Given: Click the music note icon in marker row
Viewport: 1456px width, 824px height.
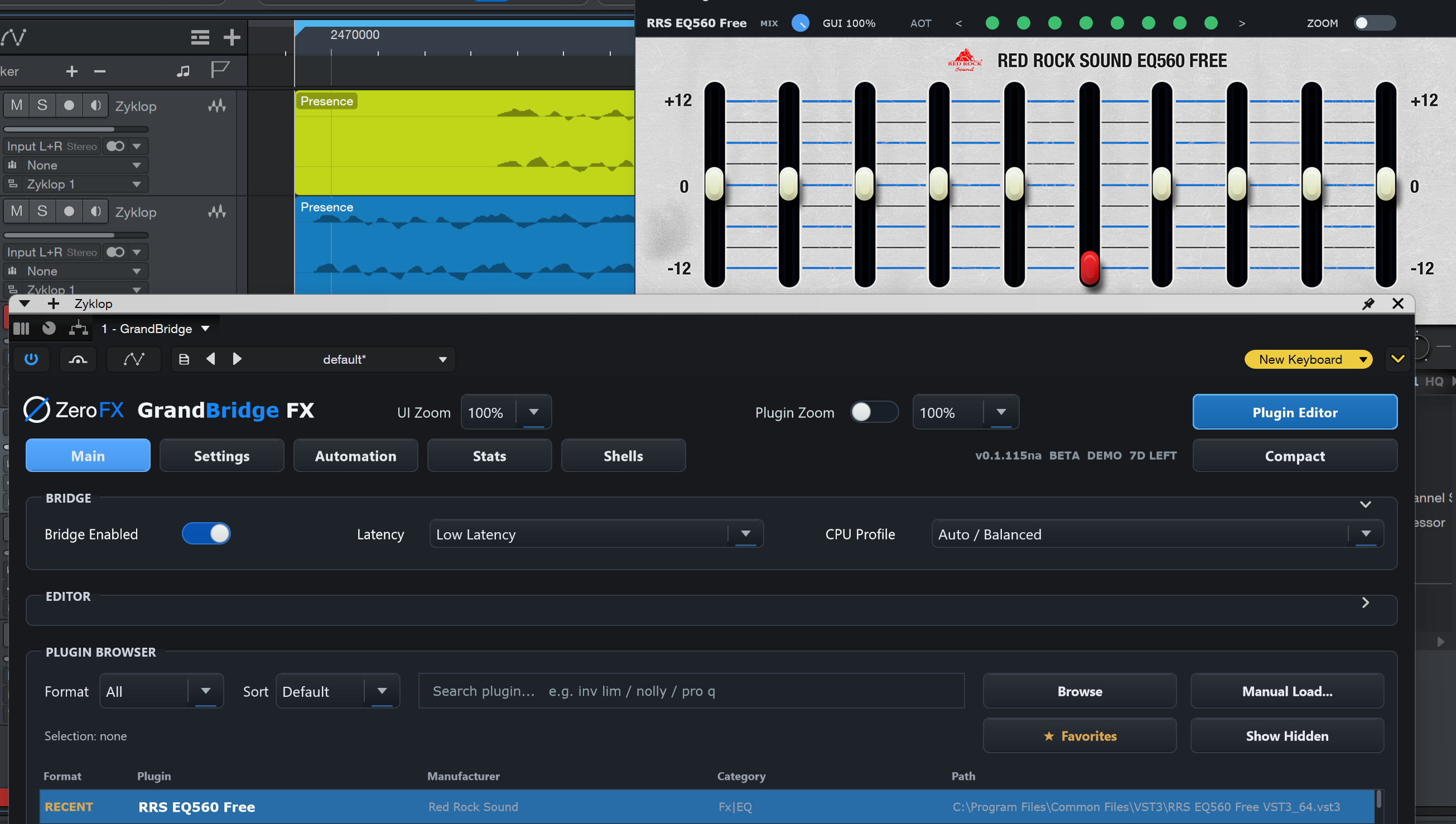Looking at the screenshot, I should (x=183, y=71).
